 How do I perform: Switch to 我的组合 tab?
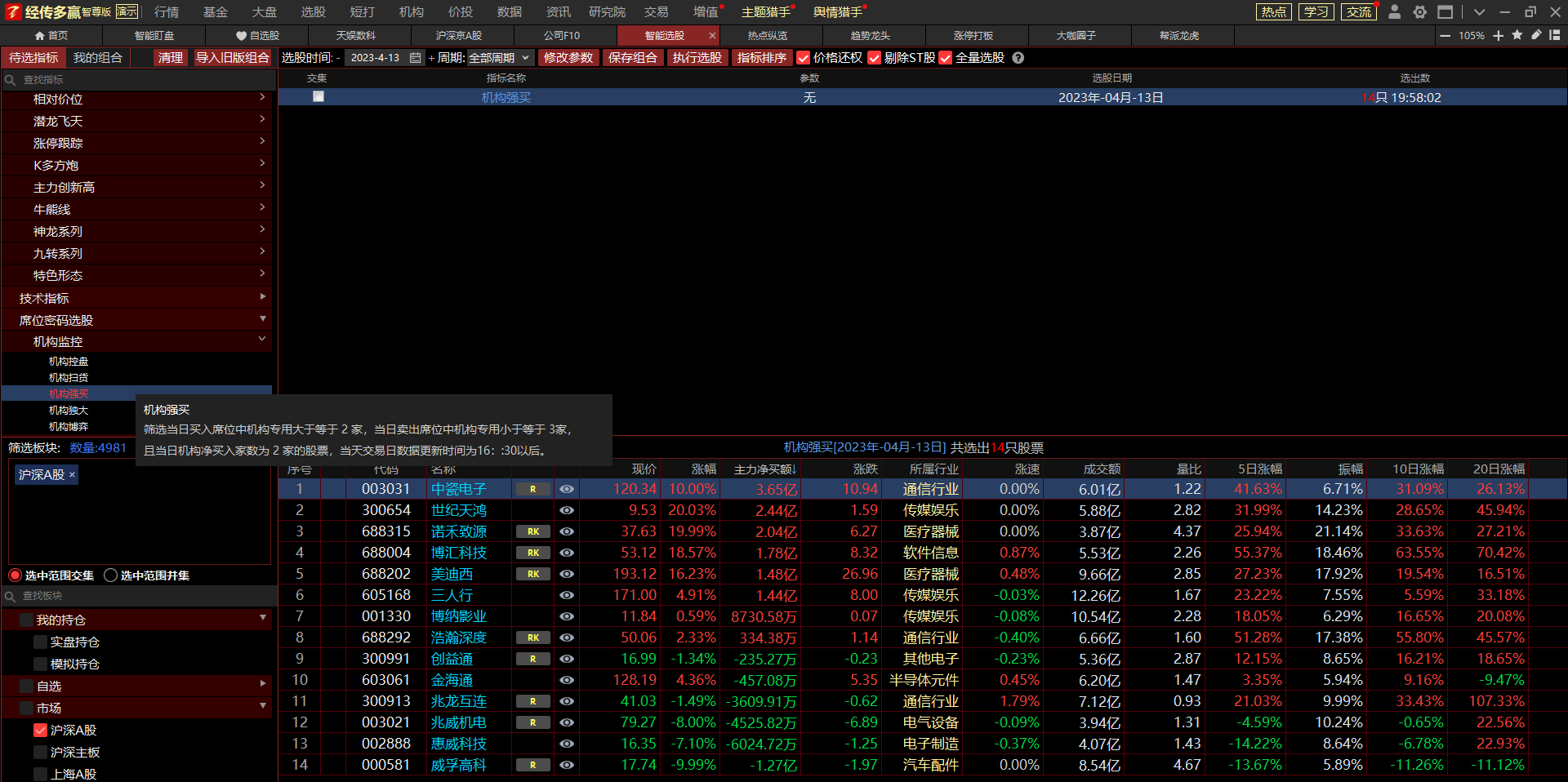coord(98,58)
